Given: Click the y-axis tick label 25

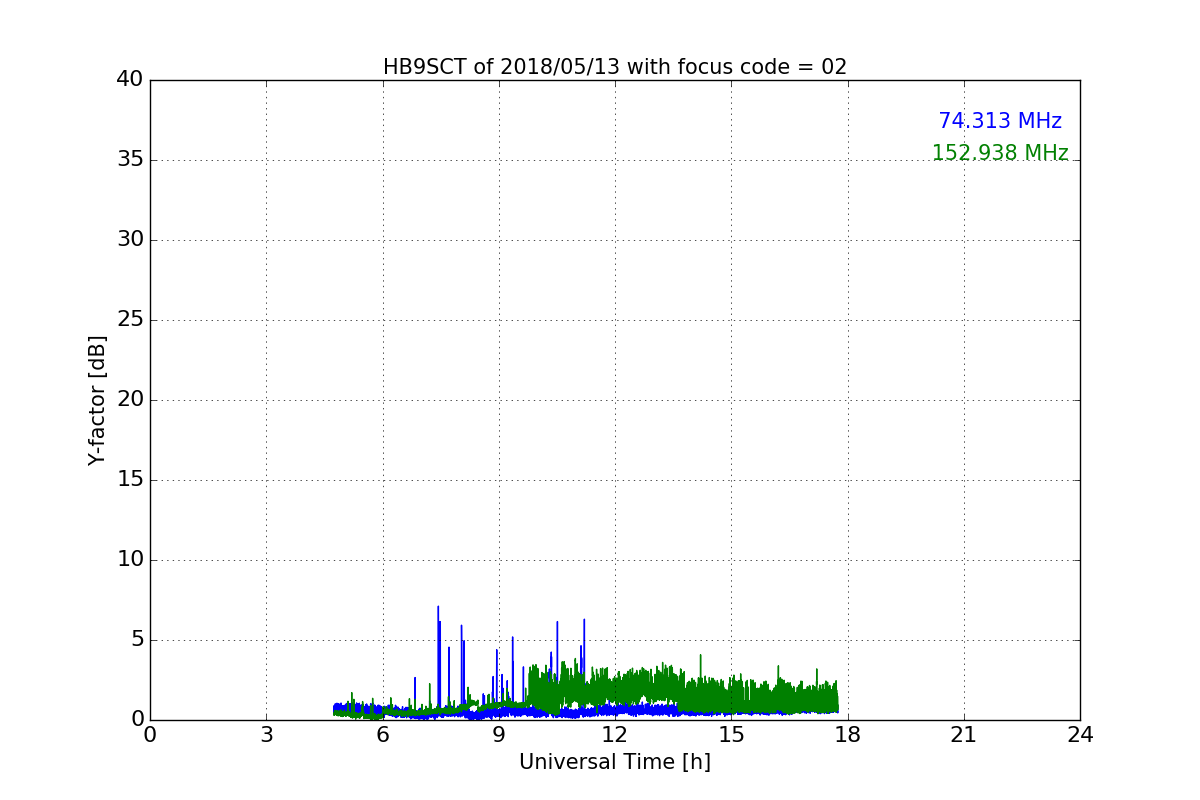Looking at the screenshot, I should tap(130, 320).
